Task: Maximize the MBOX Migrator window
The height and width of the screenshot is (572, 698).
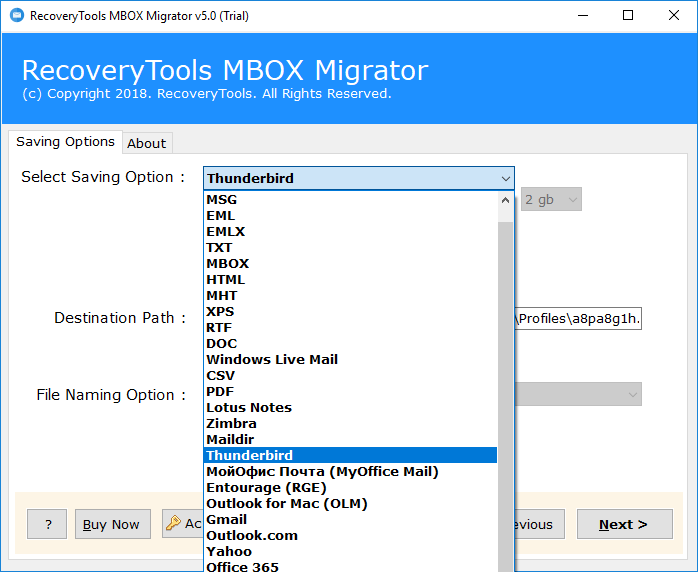Action: pyautogui.click(x=628, y=16)
